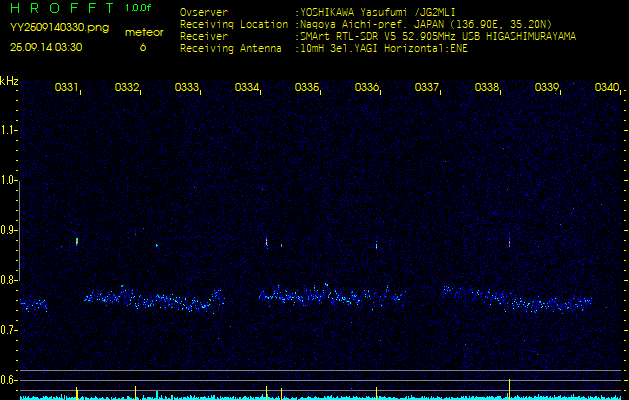Select the 0340 time label

tap(606, 88)
